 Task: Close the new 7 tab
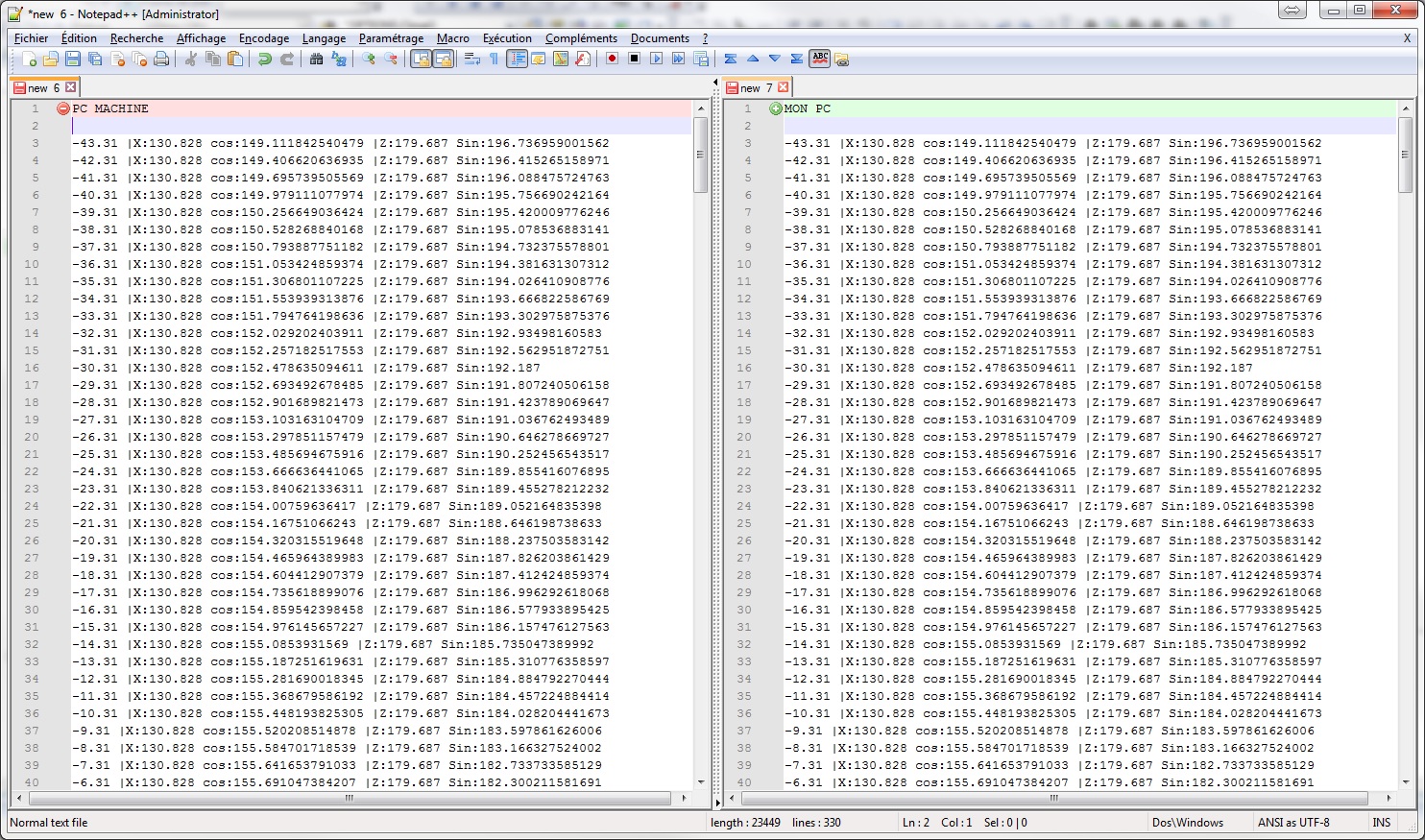pyautogui.click(x=784, y=87)
